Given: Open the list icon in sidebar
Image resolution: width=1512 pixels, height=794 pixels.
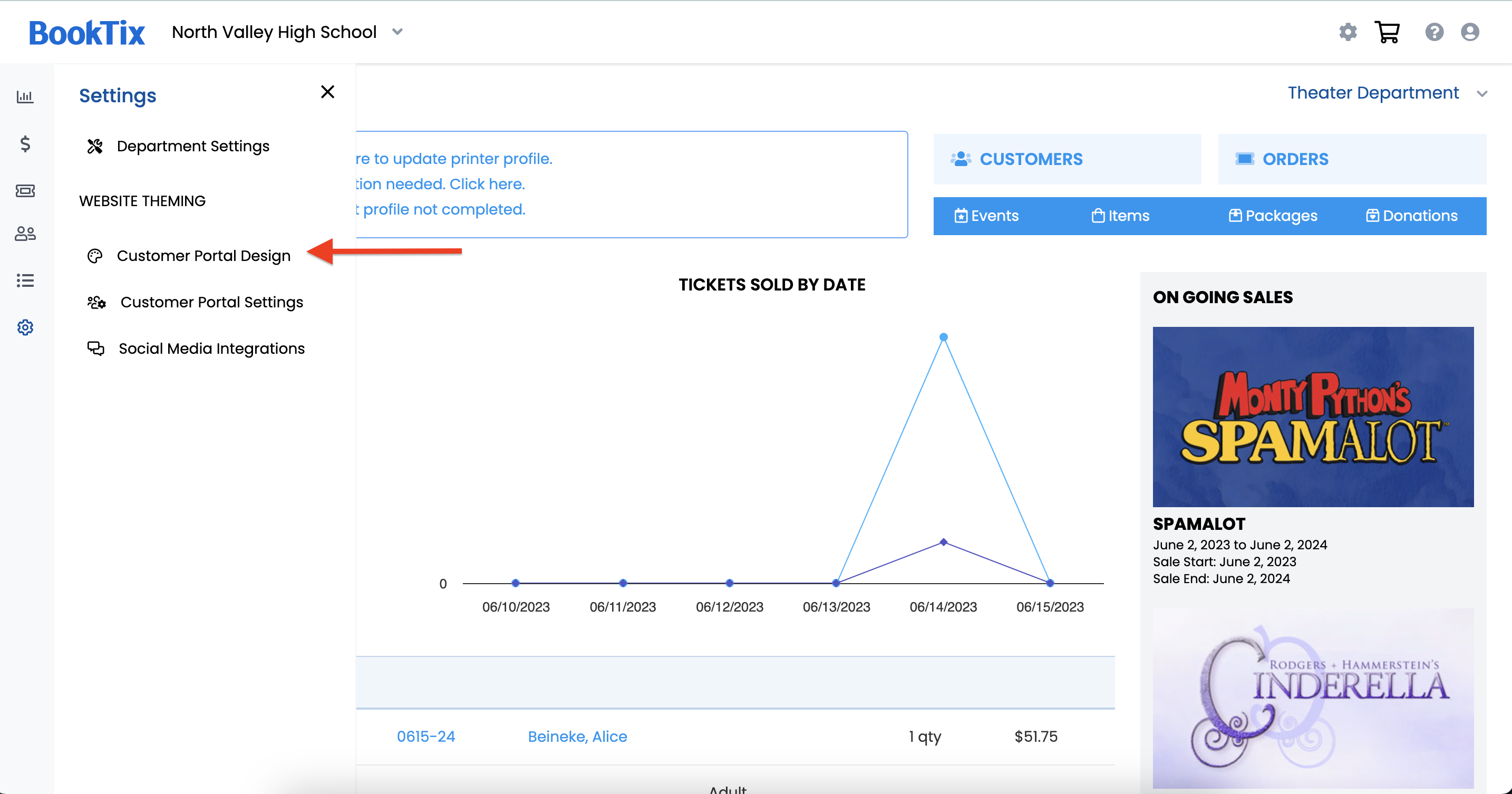Looking at the screenshot, I should pyautogui.click(x=25, y=280).
